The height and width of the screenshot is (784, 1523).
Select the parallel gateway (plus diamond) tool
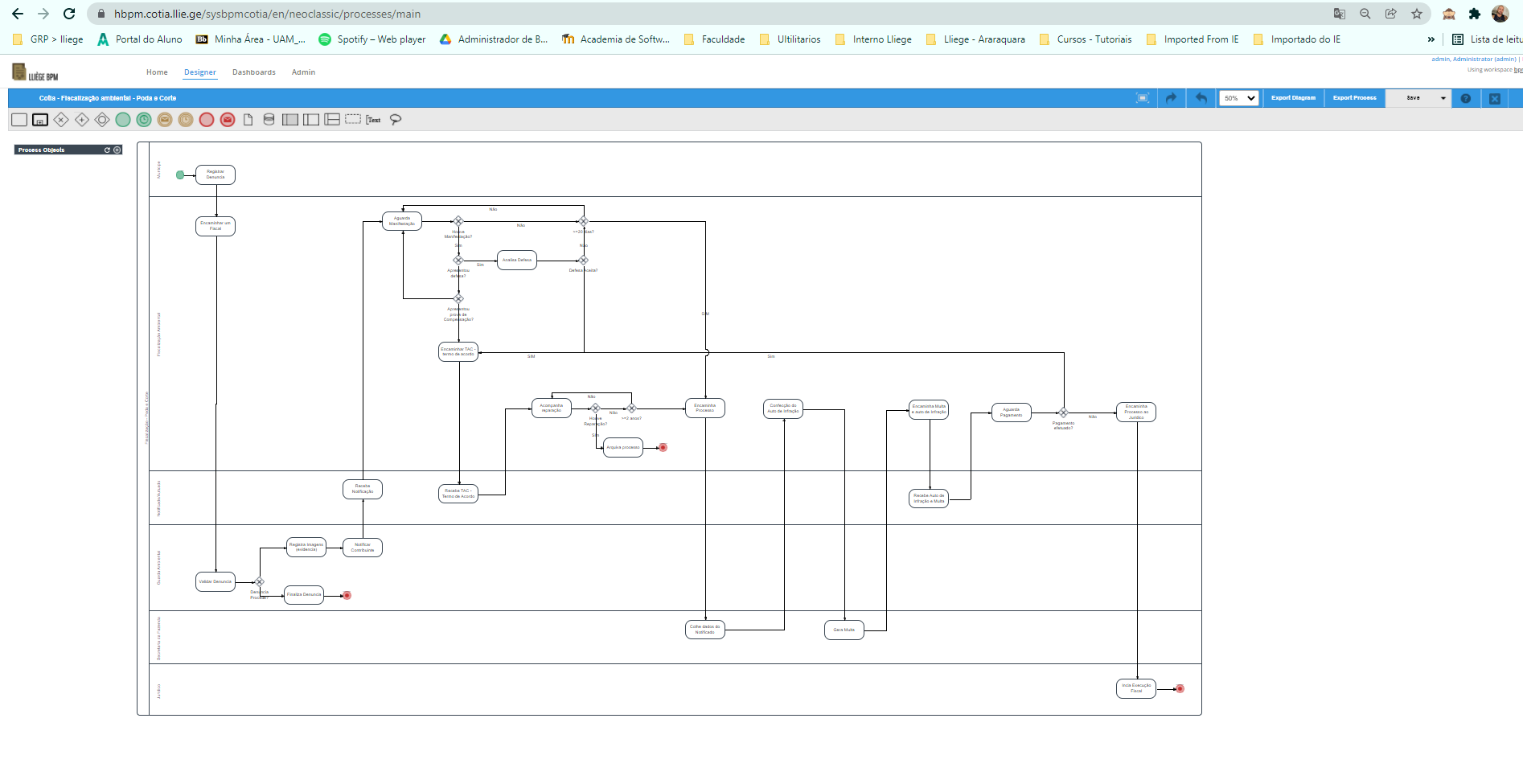[x=82, y=120]
